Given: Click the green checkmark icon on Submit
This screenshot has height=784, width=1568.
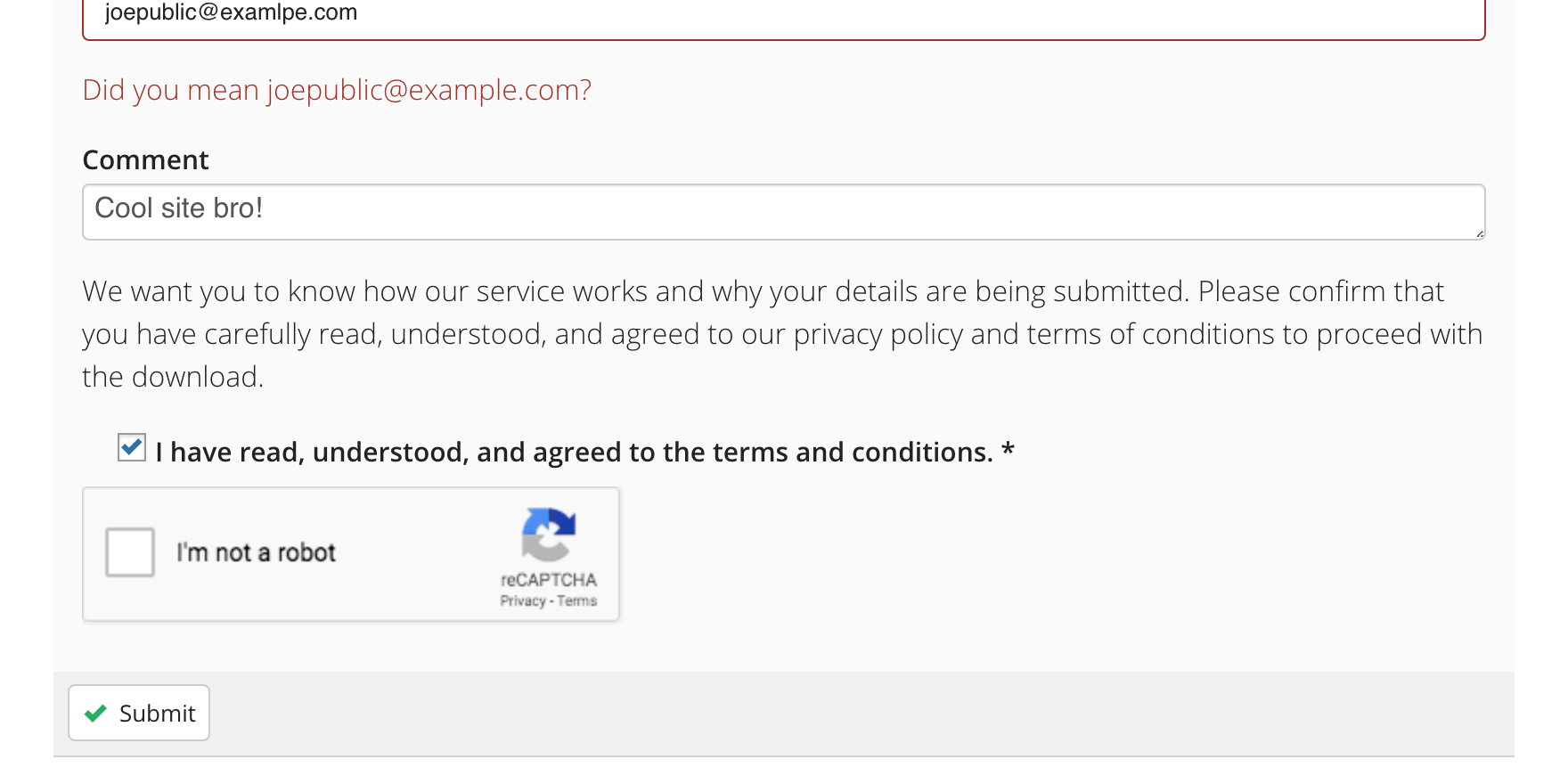Looking at the screenshot, I should coord(95,714).
